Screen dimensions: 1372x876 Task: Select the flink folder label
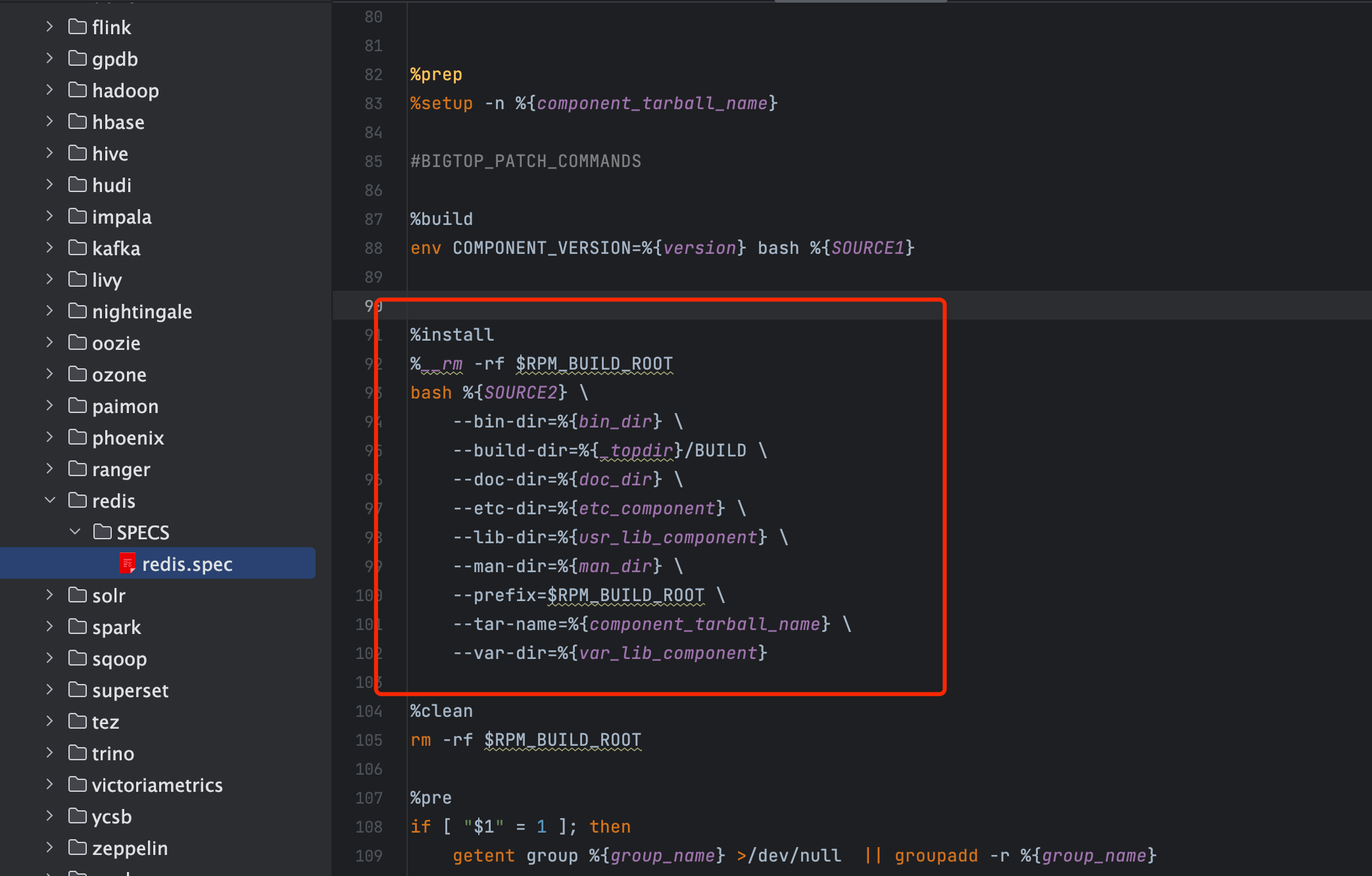[x=112, y=28]
